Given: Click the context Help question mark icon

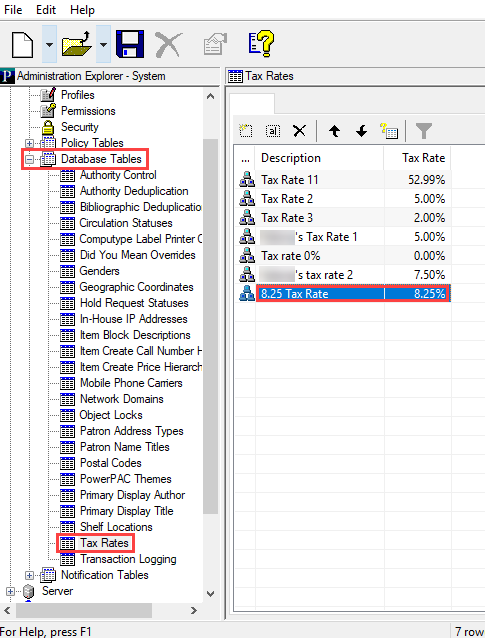Looking at the screenshot, I should click(261, 44).
